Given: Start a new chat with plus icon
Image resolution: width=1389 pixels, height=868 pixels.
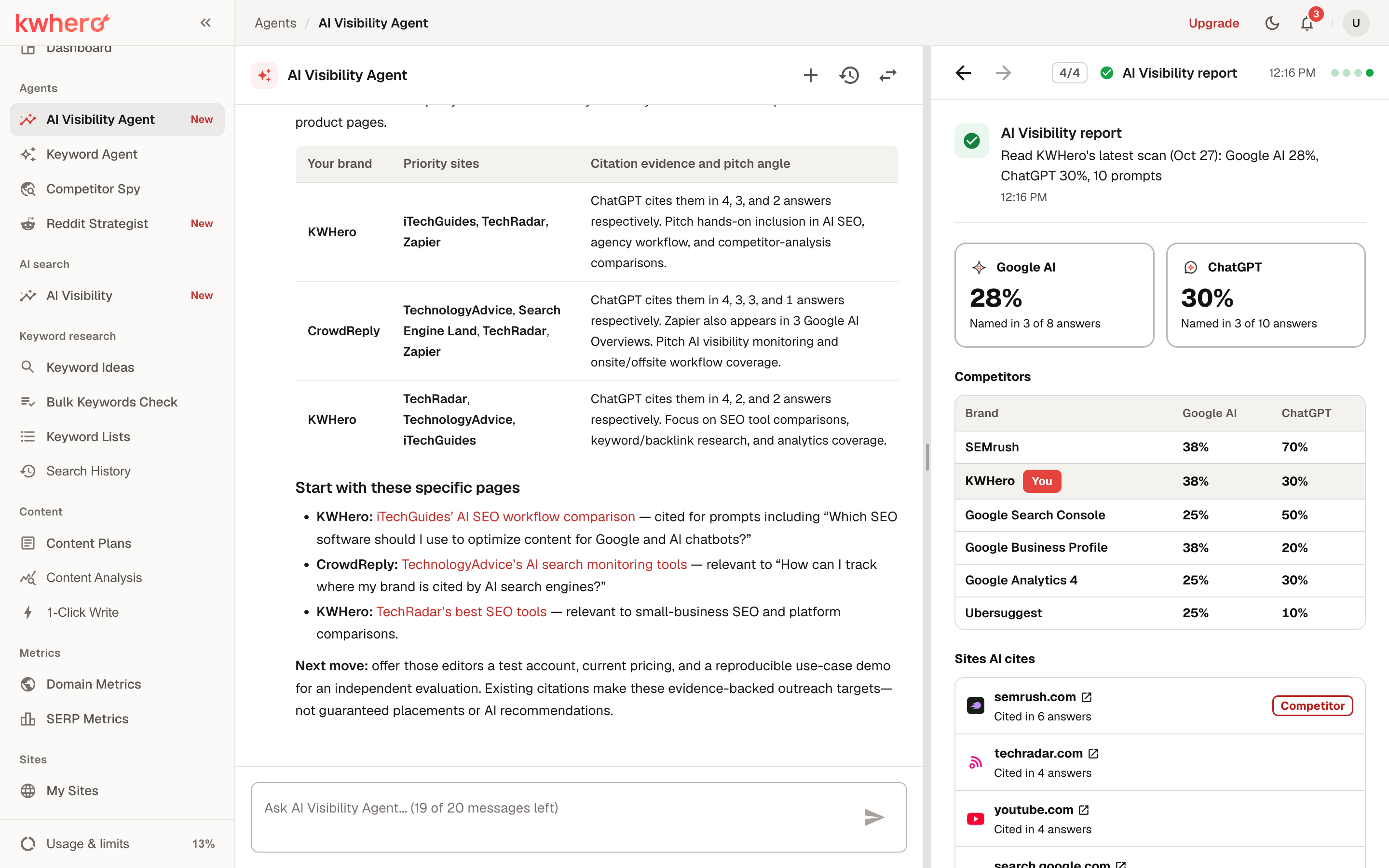Looking at the screenshot, I should click(x=810, y=75).
